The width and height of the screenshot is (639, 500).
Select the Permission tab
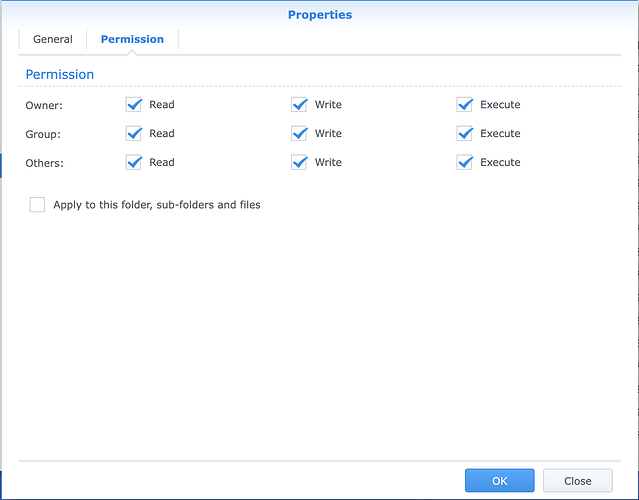pos(132,39)
